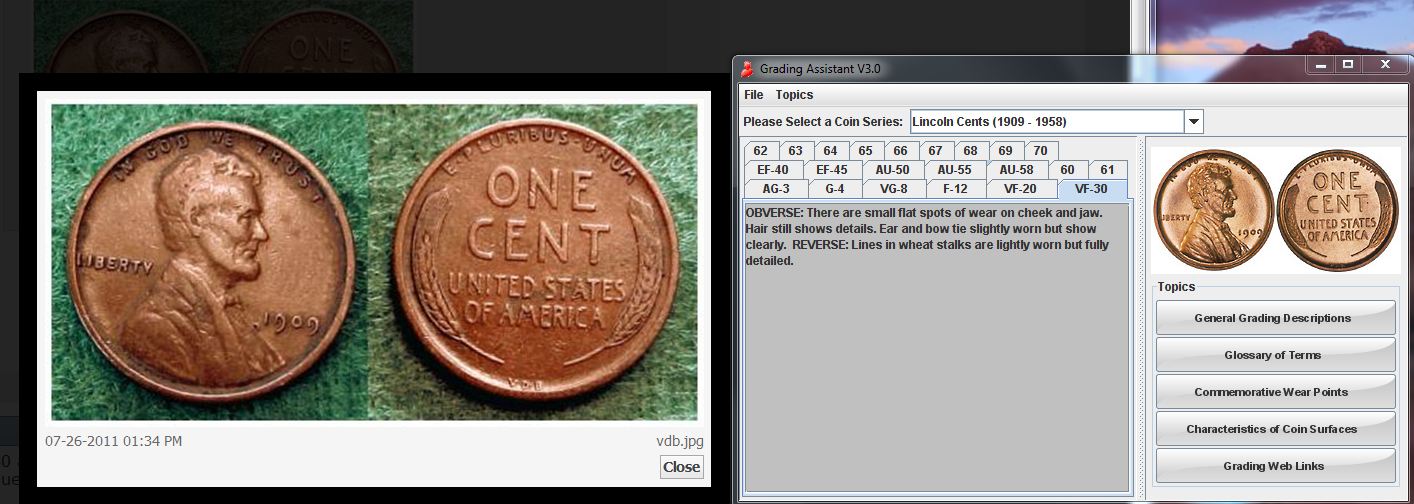The width and height of the screenshot is (1414, 504).
Task: Click the Glossary of Terms button
Action: pos(1274,355)
